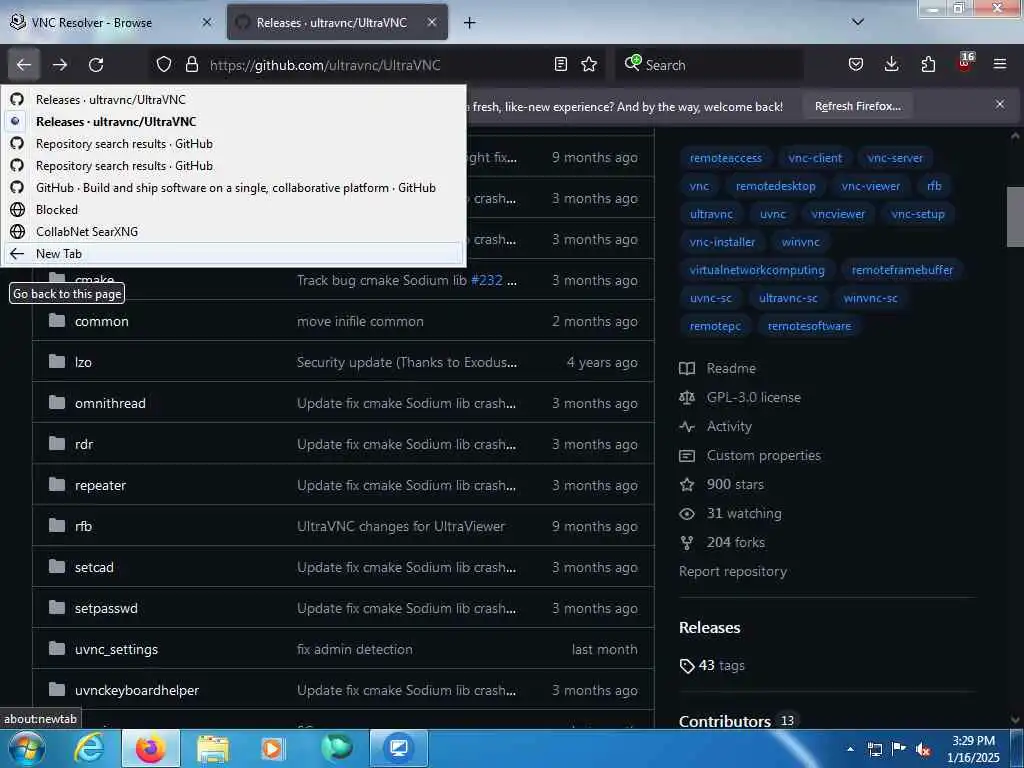Click the browser Back arrow button

click(24, 65)
